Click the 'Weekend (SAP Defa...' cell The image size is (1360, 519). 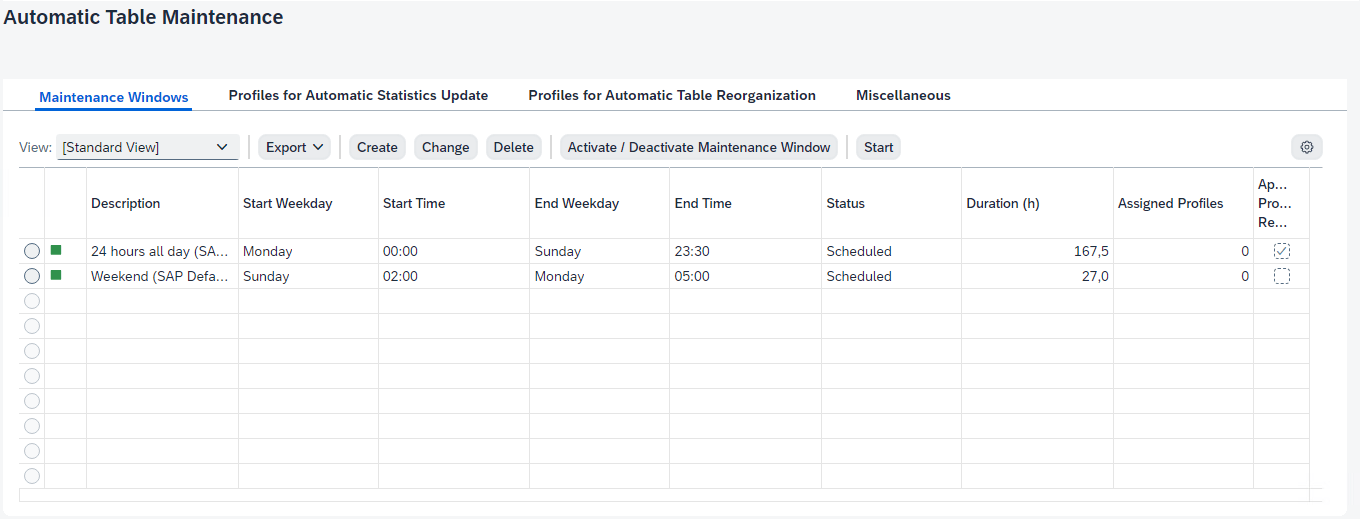[162, 276]
